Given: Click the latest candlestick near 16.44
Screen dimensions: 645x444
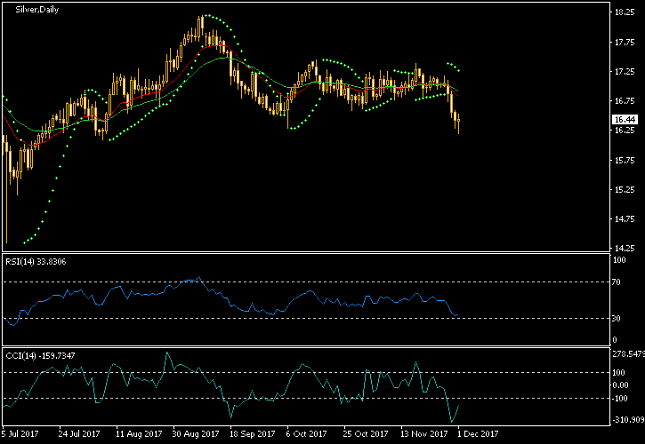Looking at the screenshot, I should pyautogui.click(x=458, y=121).
